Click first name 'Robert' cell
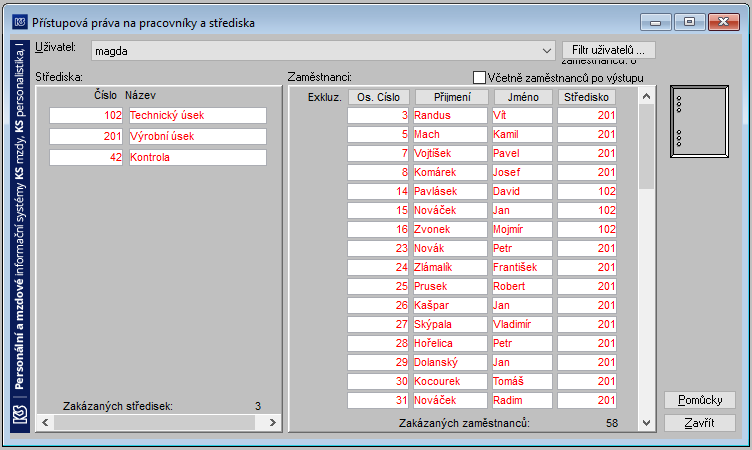Viewport: 752px width, 450px height. click(x=522, y=286)
